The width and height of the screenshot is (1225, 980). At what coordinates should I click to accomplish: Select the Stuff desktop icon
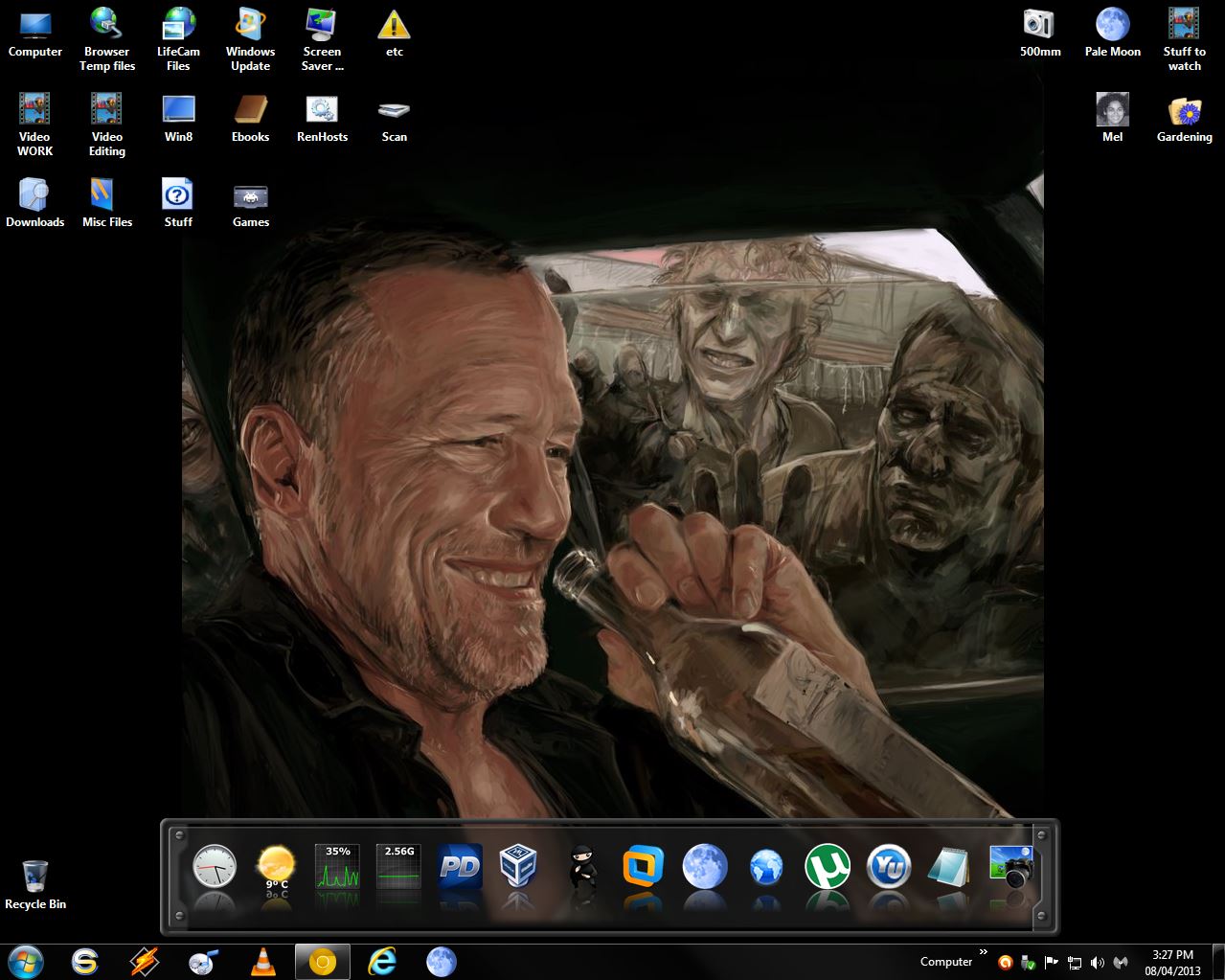[178, 202]
